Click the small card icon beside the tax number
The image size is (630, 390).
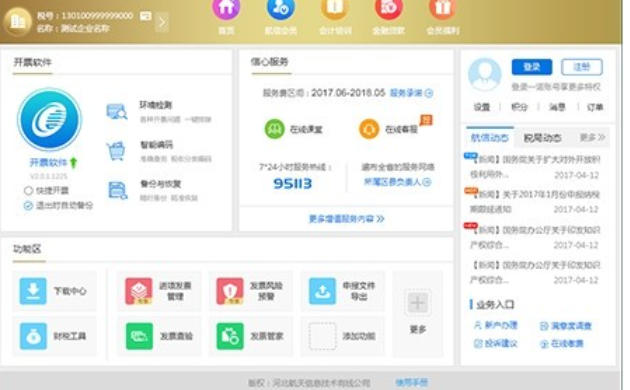click(145, 16)
